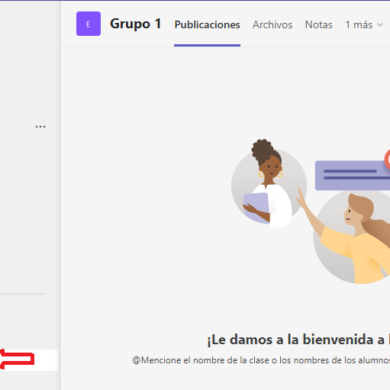Go to the Notas tab

tap(319, 25)
